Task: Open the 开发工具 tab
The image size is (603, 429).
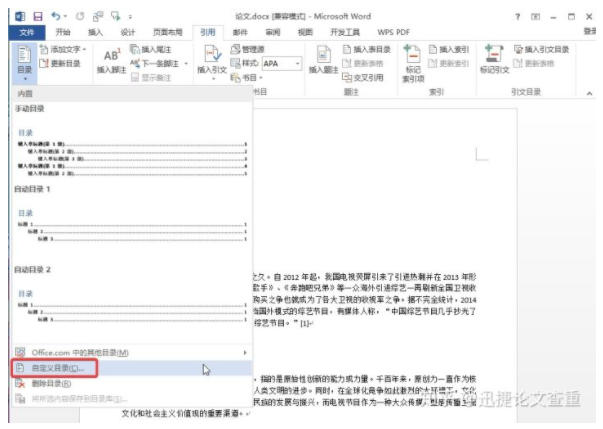Action: pos(345,32)
